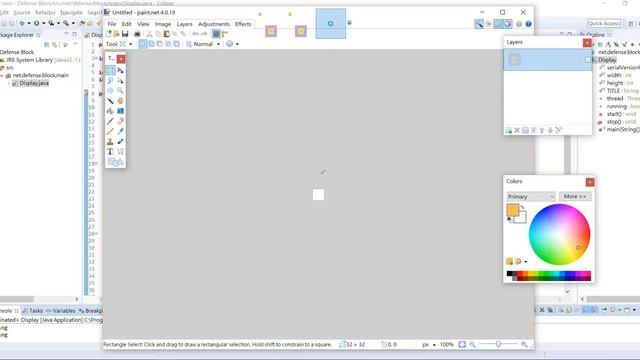Toggle layer visibility checkbox in Layers panel
The image size is (640, 360).
pos(588,60)
